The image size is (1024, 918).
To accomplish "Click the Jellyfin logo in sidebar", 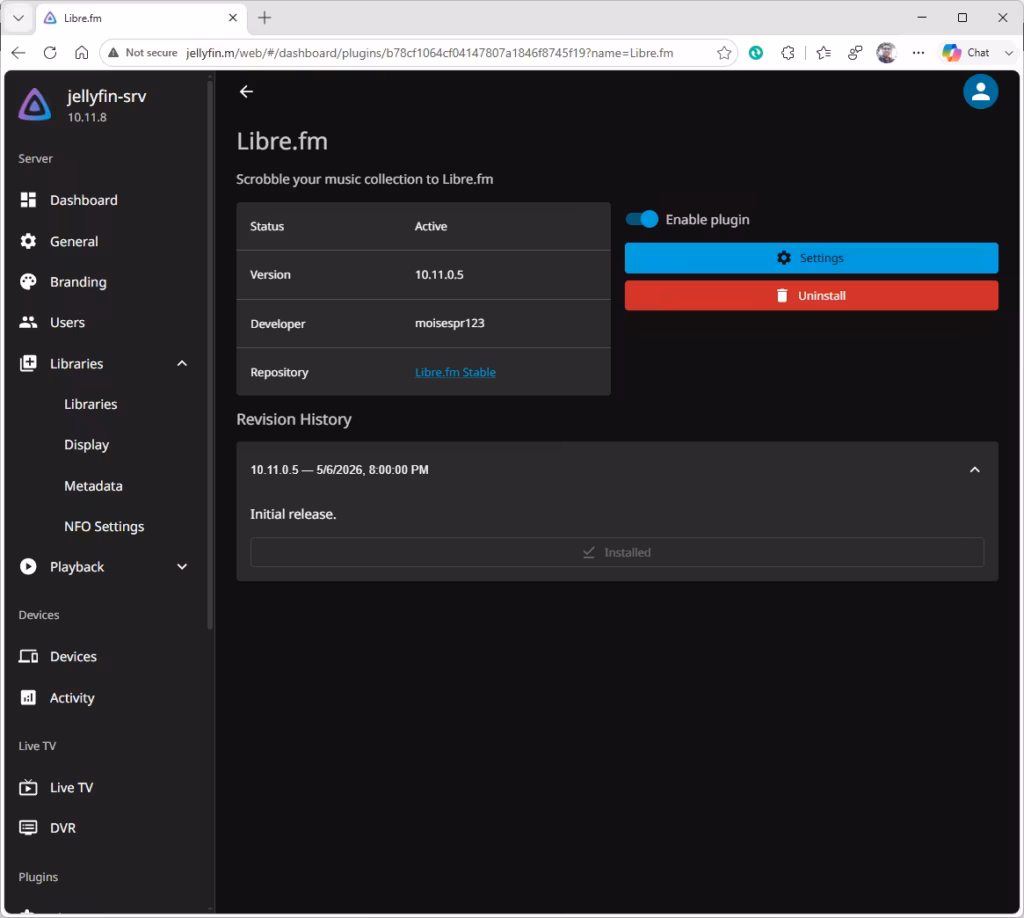I will click(x=35, y=104).
